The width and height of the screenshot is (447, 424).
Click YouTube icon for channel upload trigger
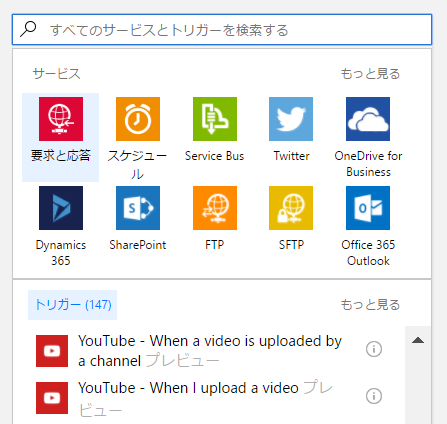click(52, 351)
